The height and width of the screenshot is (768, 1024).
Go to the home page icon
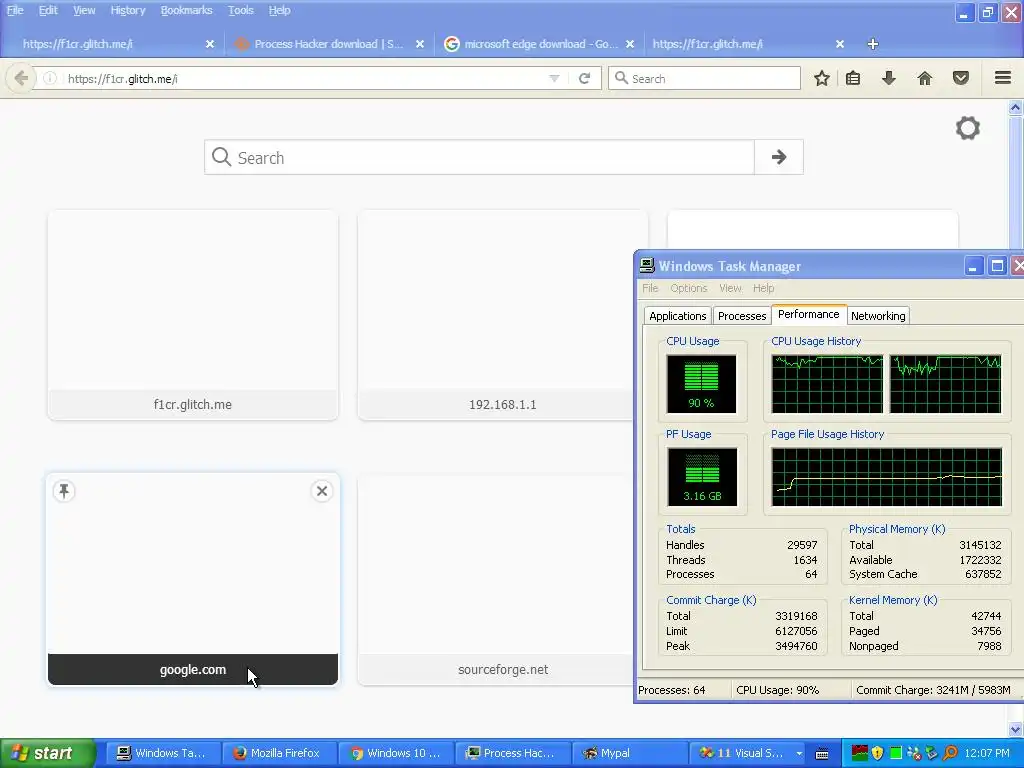pos(924,78)
